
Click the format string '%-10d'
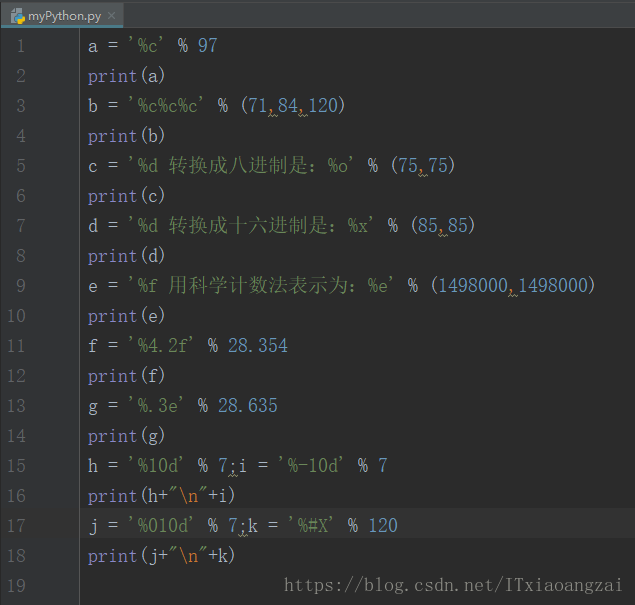click(x=311, y=465)
